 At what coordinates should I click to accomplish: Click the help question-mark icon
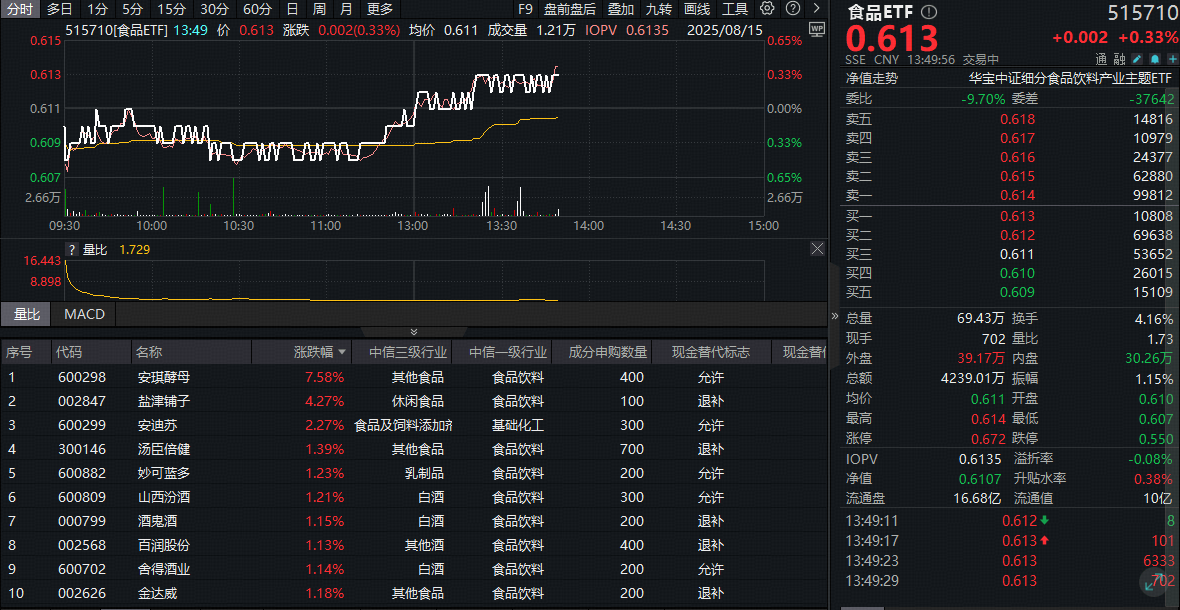791,9
